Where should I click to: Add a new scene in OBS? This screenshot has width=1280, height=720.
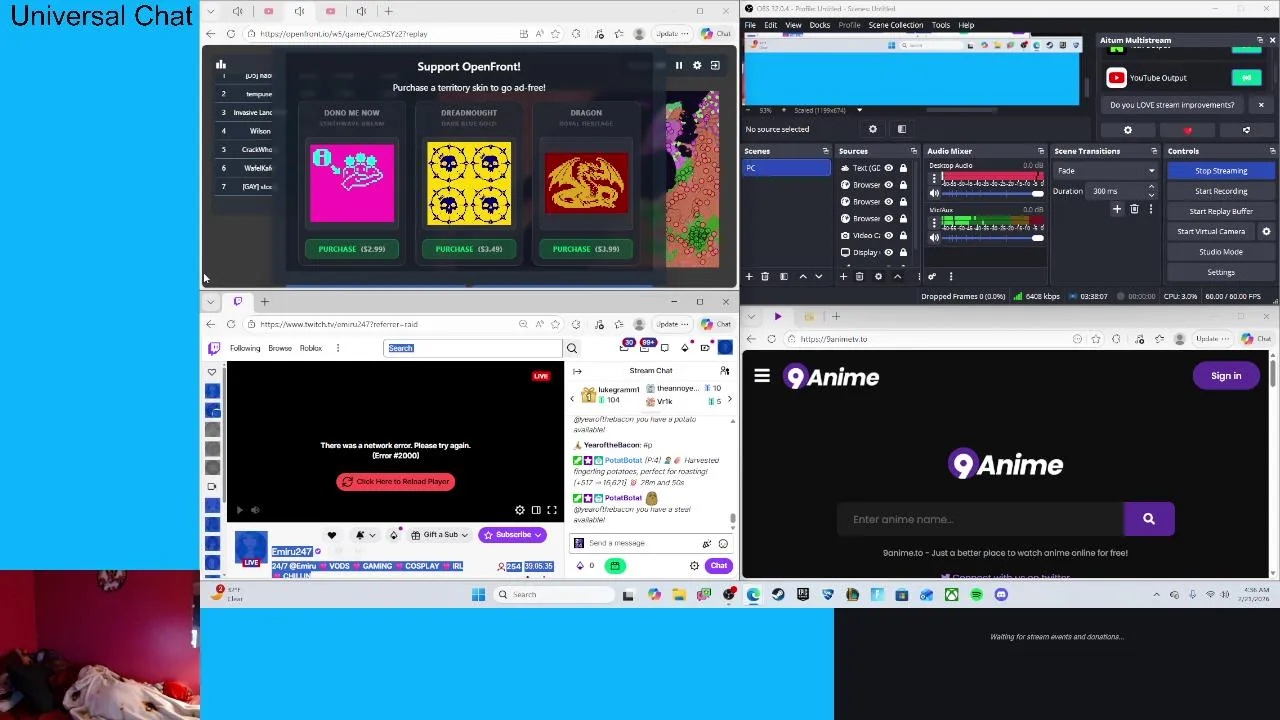click(x=748, y=277)
